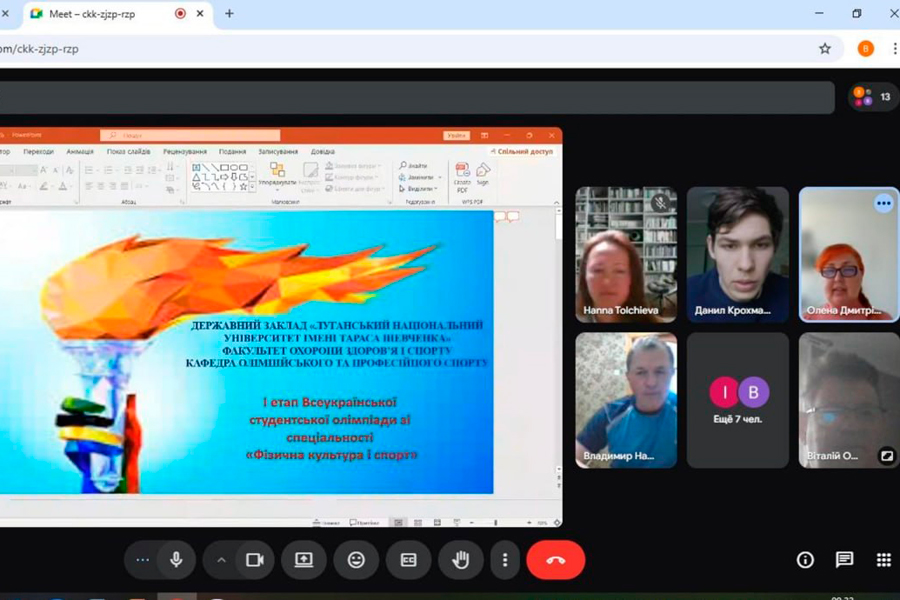Expand the shapes gallery more arrow
Image resolution: width=900 pixels, height=600 pixels.
[253, 187]
